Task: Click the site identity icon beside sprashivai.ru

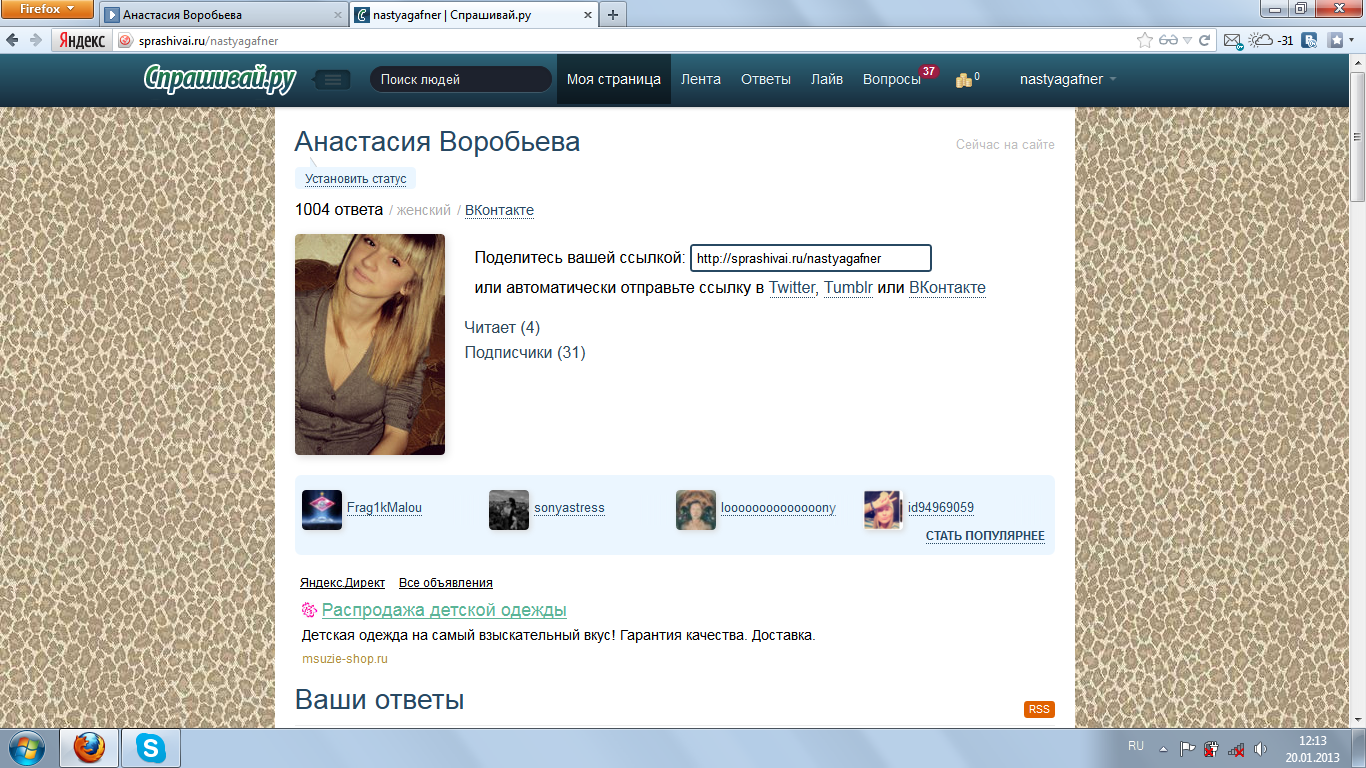Action: pos(125,41)
